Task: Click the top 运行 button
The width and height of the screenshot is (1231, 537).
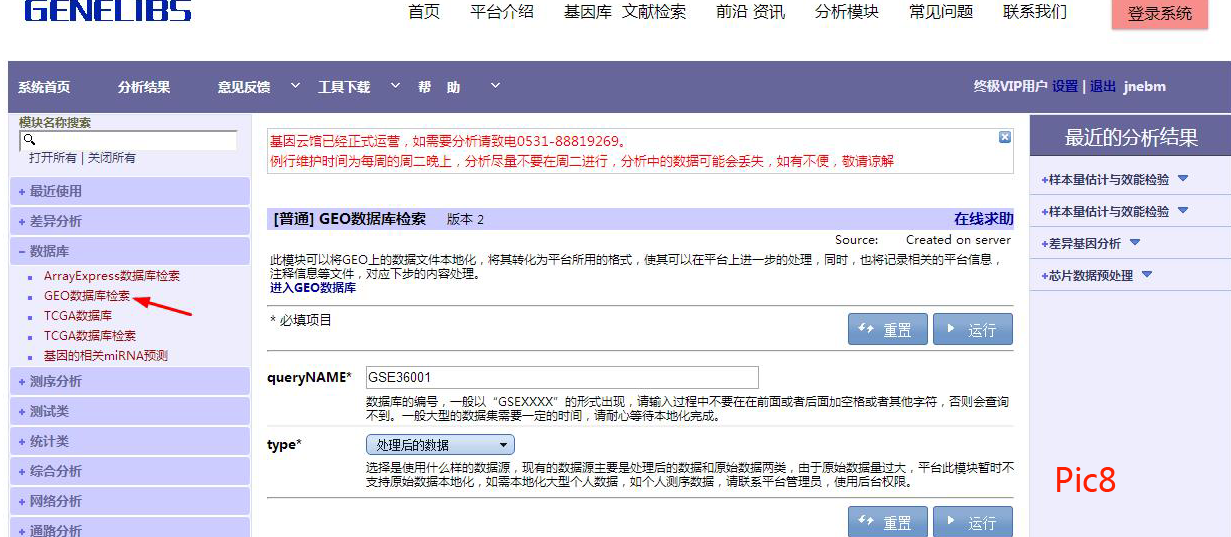Action: pyautogui.click(x=972, y=330)
